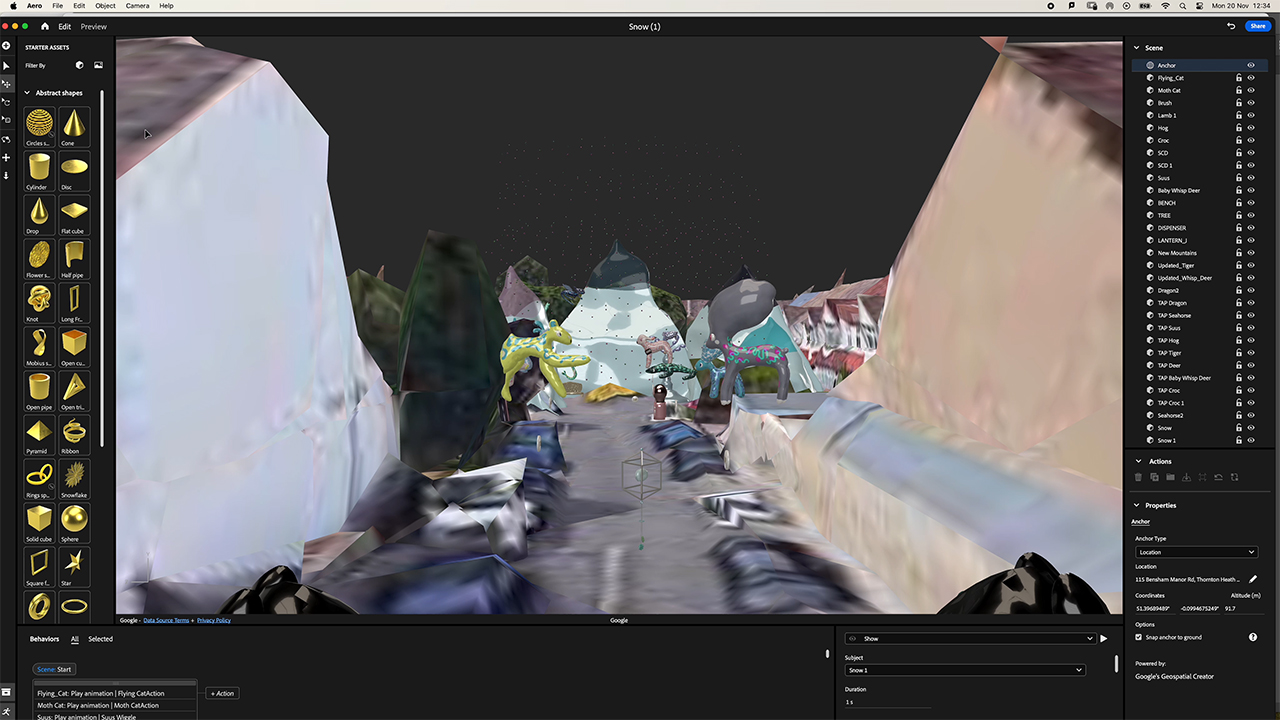The width and height of the screenshot is (1280, 720).
Task: Show Selected behaviors tab
Action: point(100,639)
